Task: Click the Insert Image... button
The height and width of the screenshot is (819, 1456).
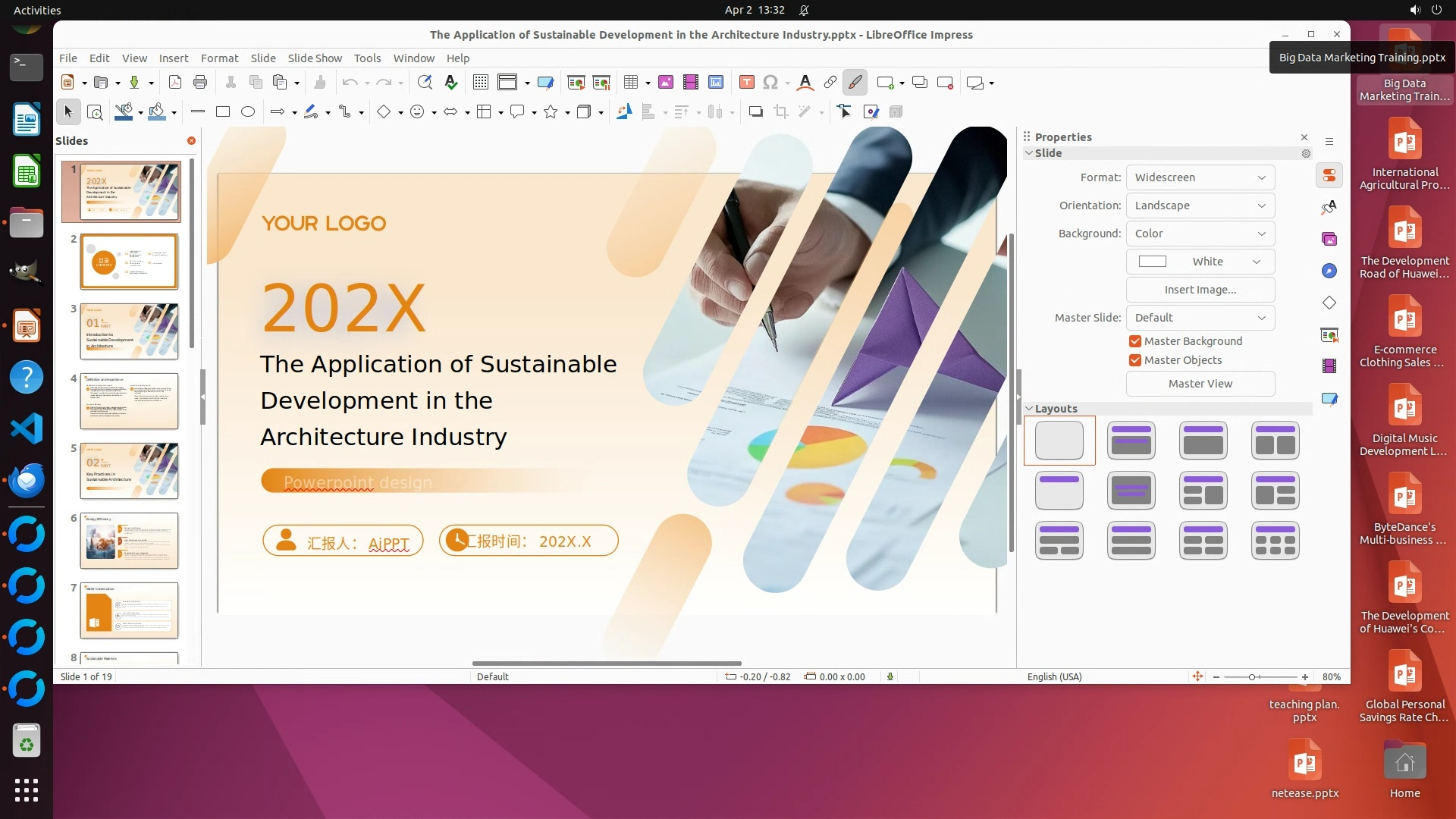Action: pyautogui.click(x=1200, y=290)
